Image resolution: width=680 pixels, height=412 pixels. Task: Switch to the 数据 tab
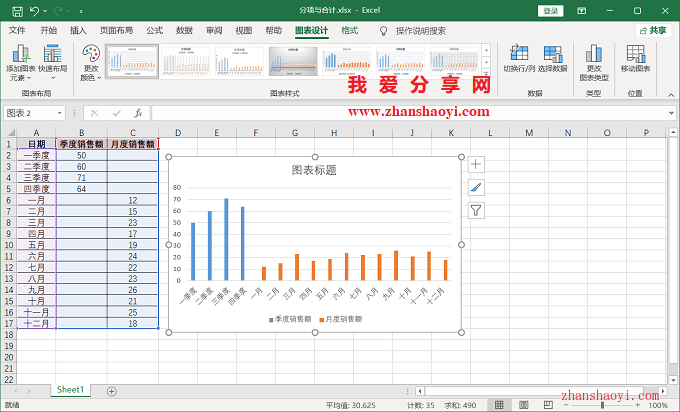pyautogui.click(x=184, y=30)
